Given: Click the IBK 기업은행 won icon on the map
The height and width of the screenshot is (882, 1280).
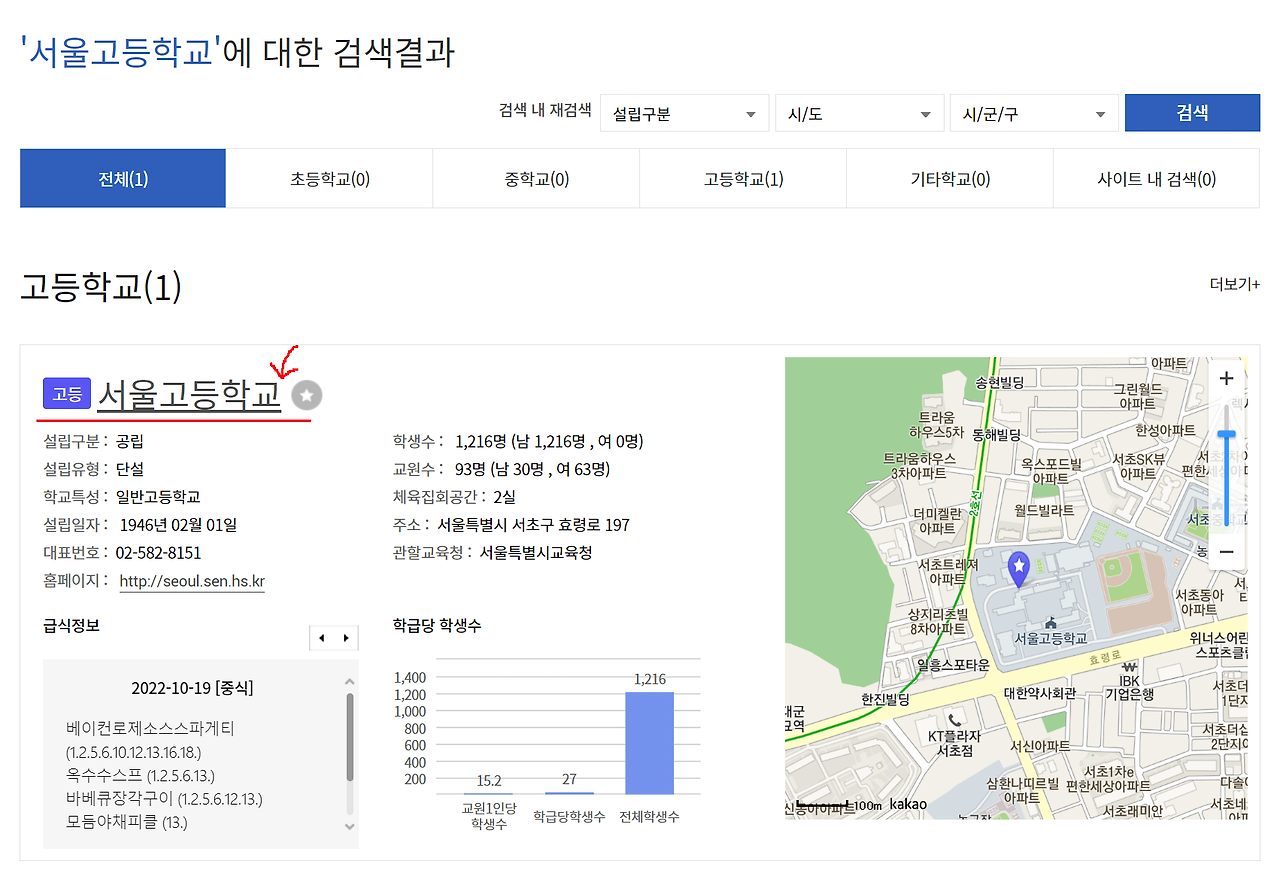Looking at the screenshot, I should [1130, 667].
